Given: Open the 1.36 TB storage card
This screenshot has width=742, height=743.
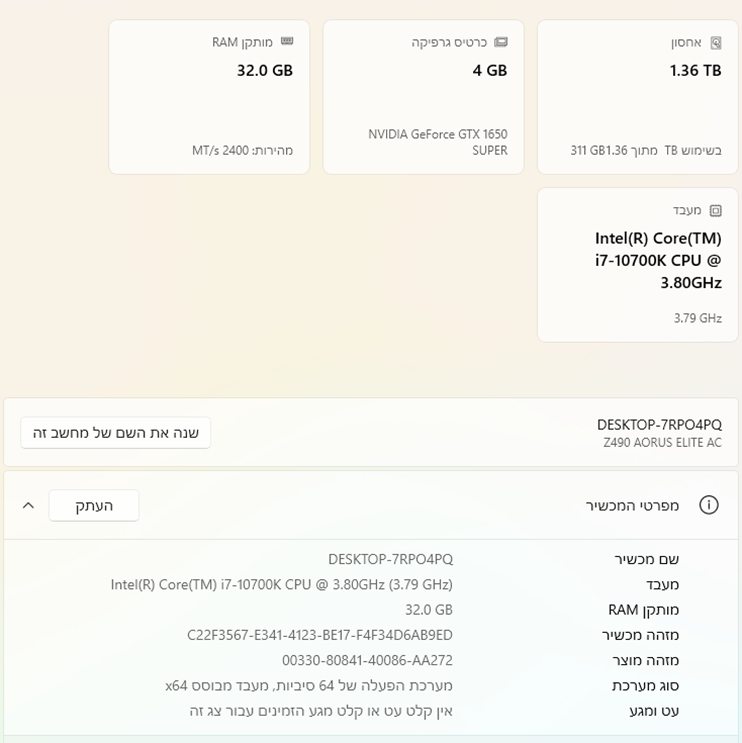Looking at the screenshot, I should [x=638, y=97].
